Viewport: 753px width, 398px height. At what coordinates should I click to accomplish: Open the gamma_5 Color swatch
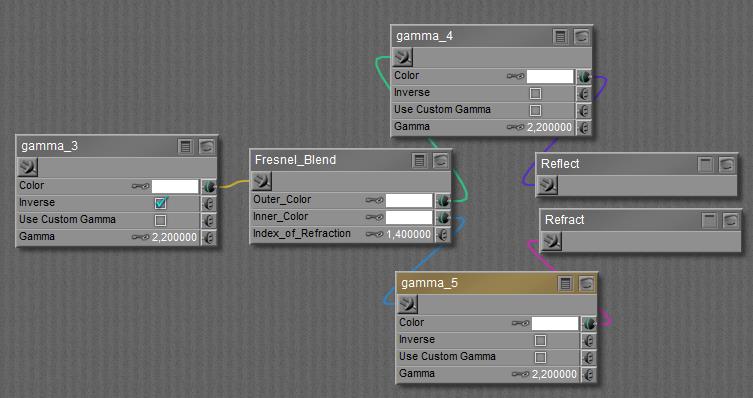[555, 324]
